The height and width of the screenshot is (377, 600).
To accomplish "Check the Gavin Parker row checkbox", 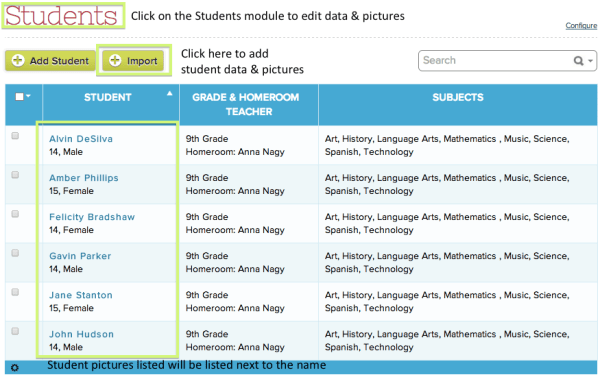I will point(15,253).
